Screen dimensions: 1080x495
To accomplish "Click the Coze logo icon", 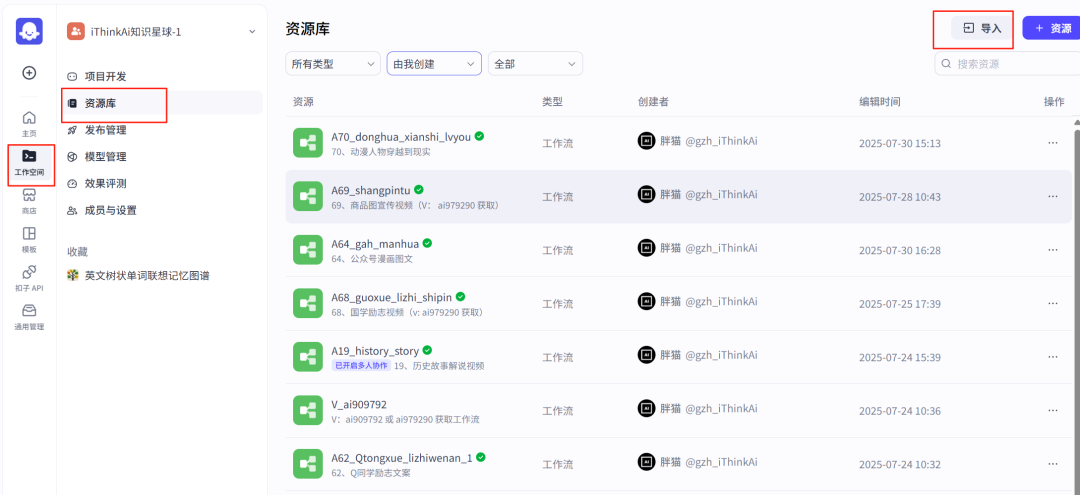I will click(29, 31).
